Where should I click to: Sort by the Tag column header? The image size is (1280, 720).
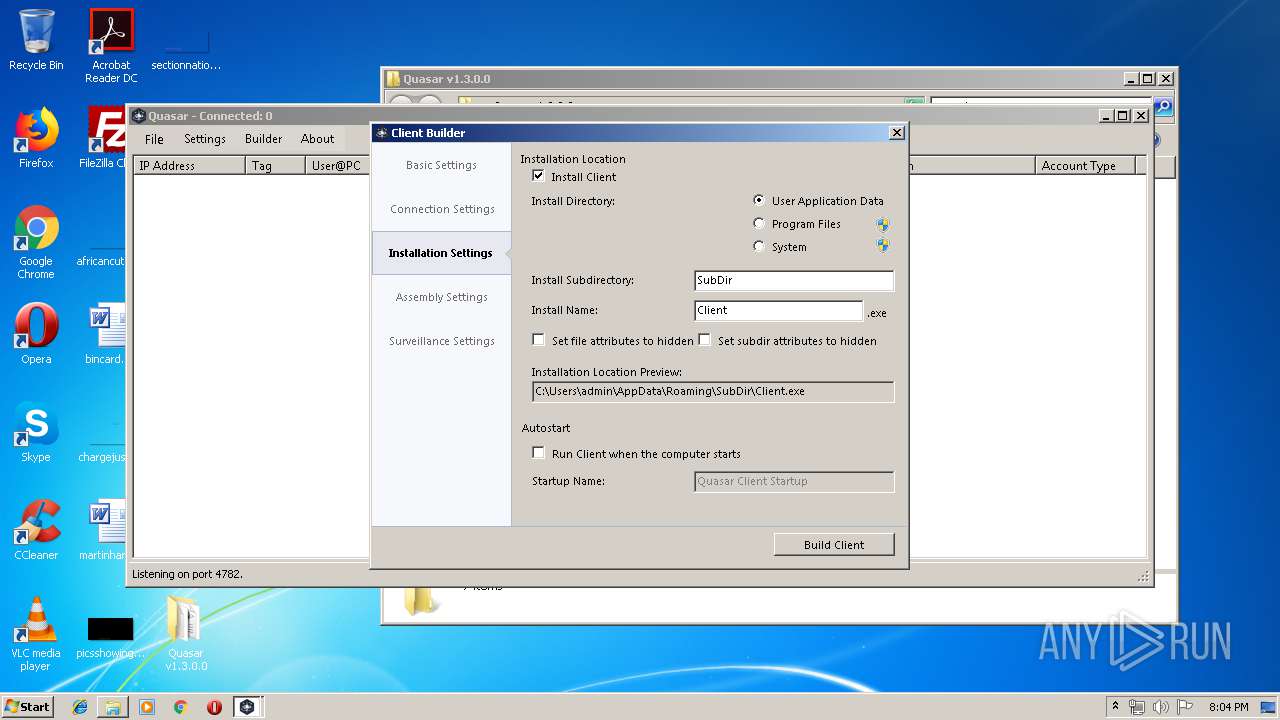[x=275, y=166]
